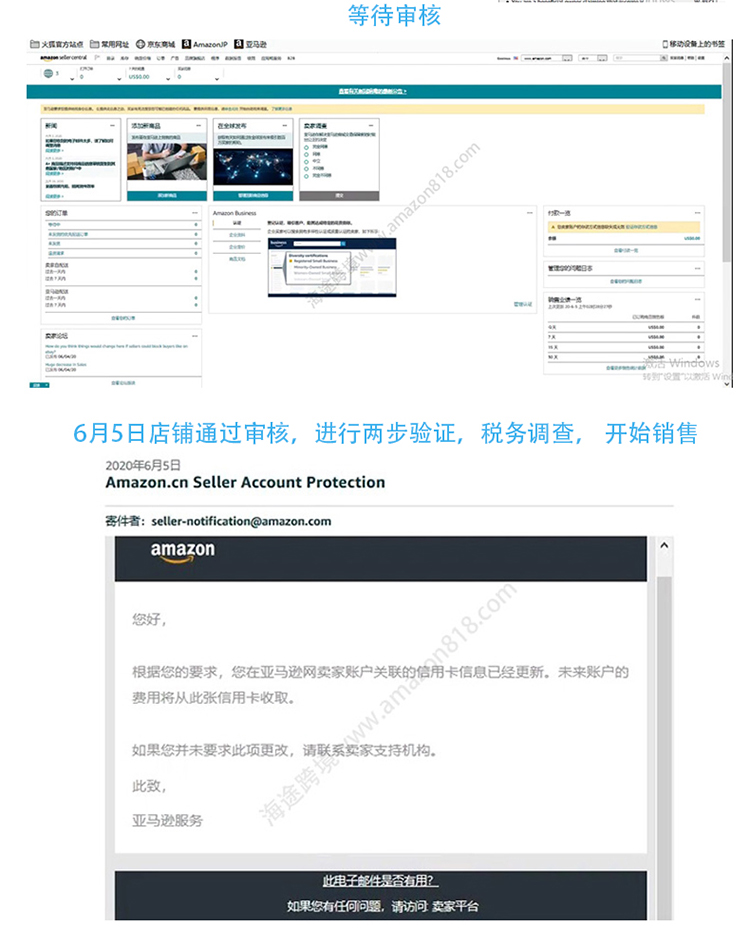
Task: Open the 付款一览 card options menu
Action: click(698, 213)
